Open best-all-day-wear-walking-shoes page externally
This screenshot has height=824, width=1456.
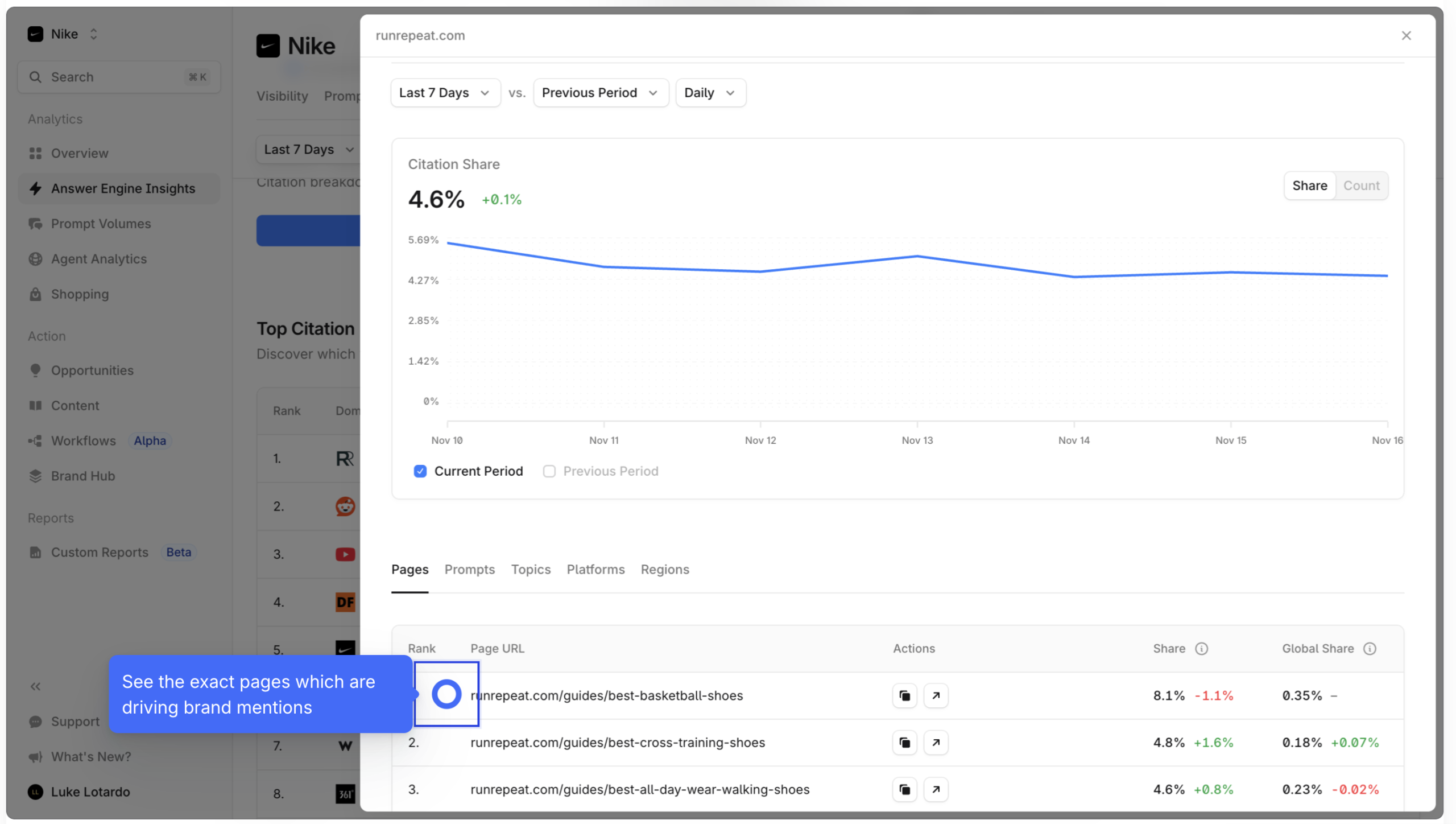(x=936, y=790)
